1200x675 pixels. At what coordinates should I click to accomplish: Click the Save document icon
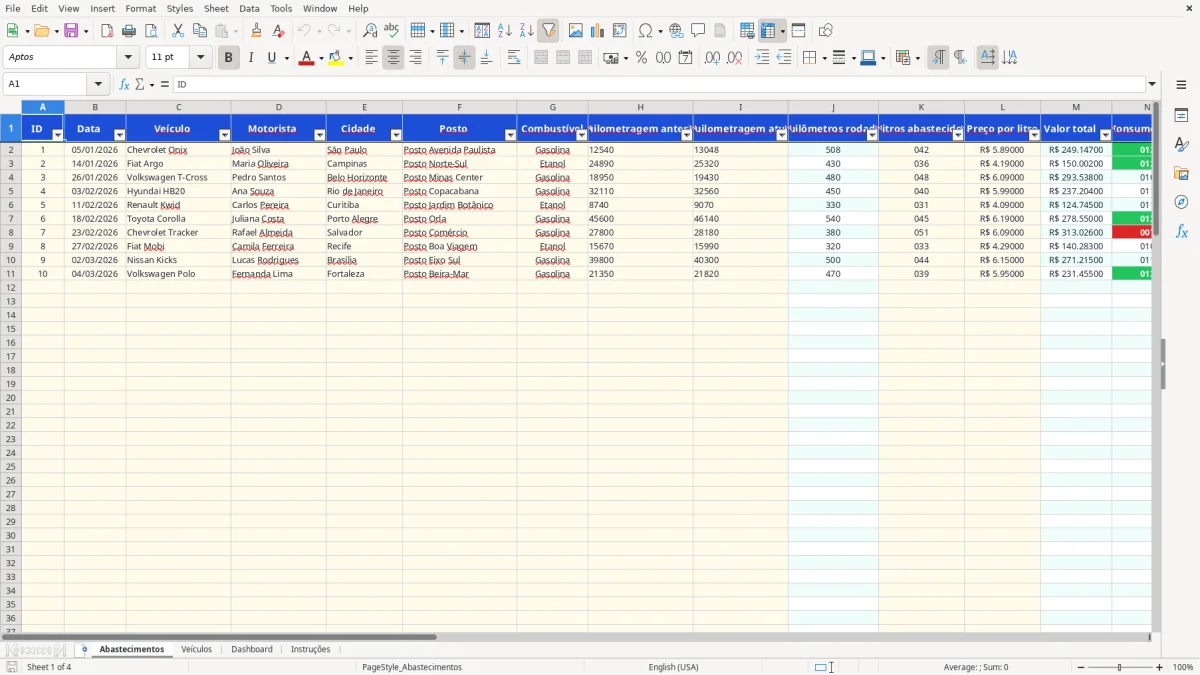pyautogui.click(x=71, y=31)
